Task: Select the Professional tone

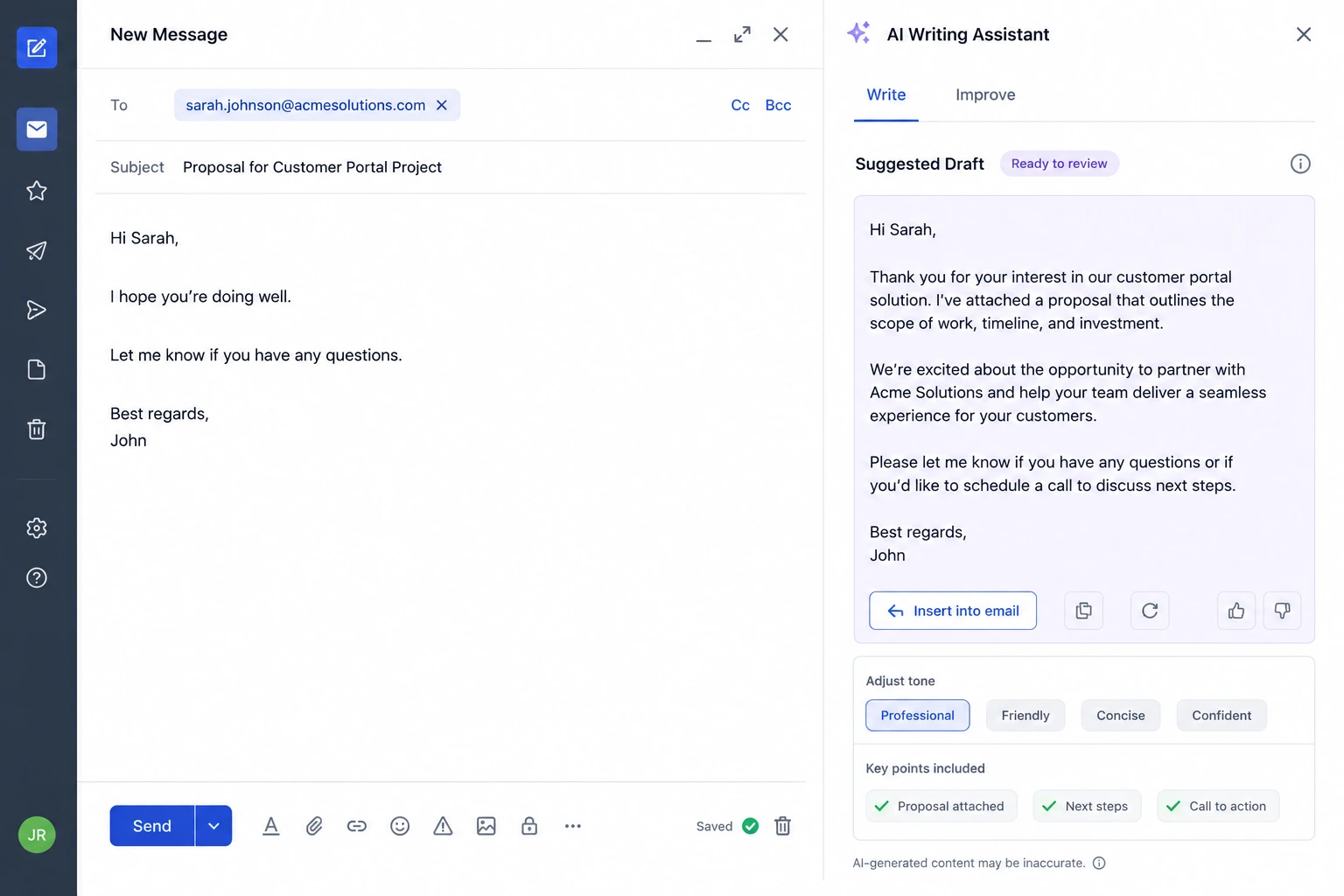Action: 918,716
